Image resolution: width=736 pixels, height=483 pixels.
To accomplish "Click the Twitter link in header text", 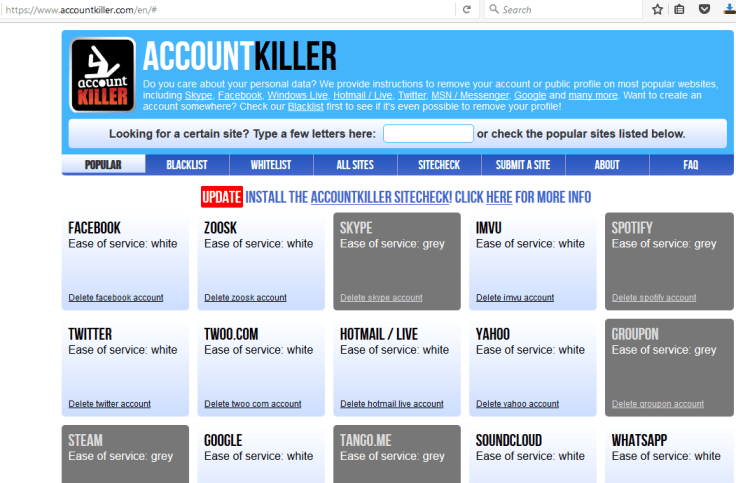I will [x=412, y=95].
